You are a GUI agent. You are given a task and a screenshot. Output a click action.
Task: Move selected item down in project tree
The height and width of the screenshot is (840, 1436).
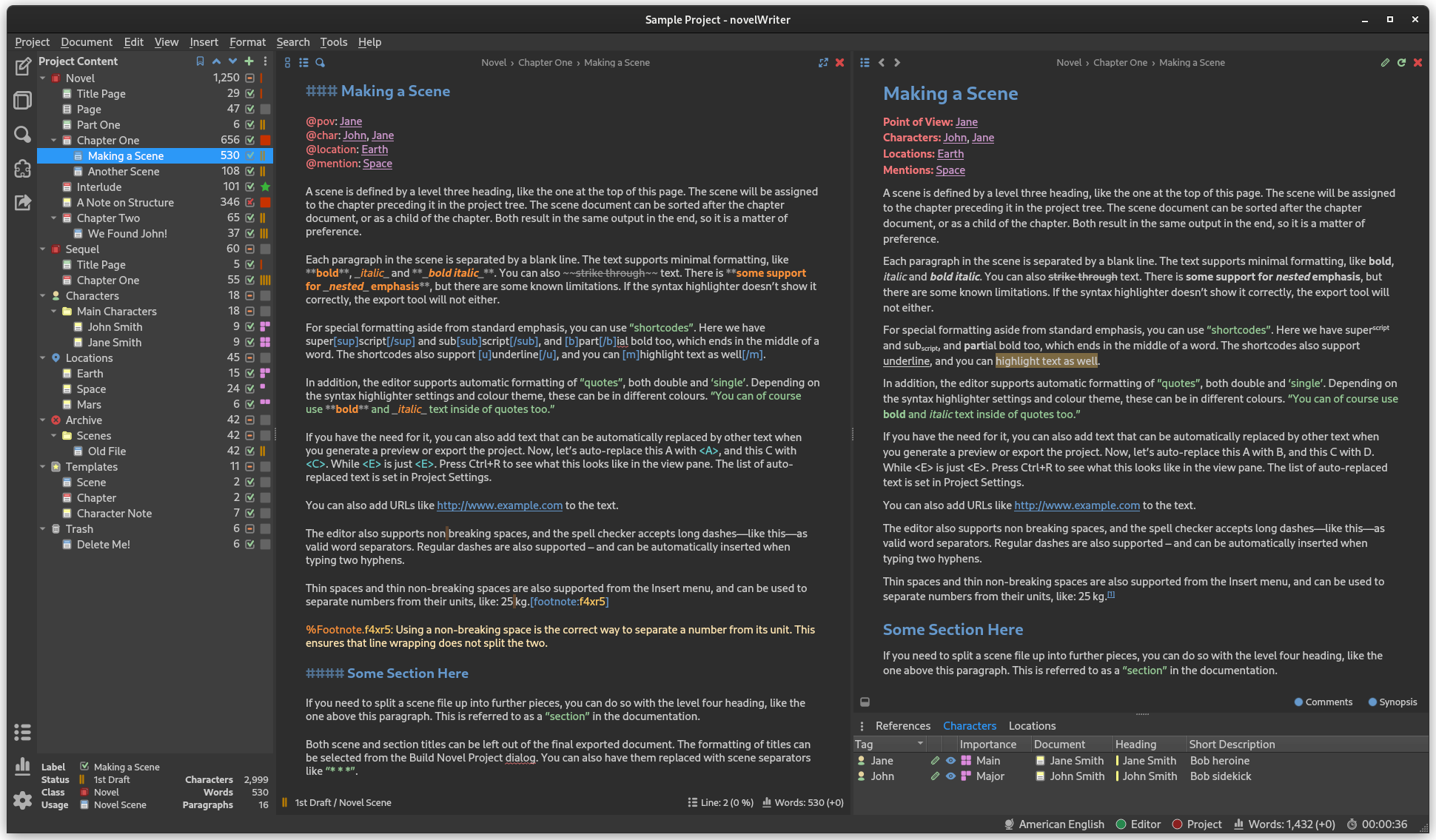[x=232, y=61]
